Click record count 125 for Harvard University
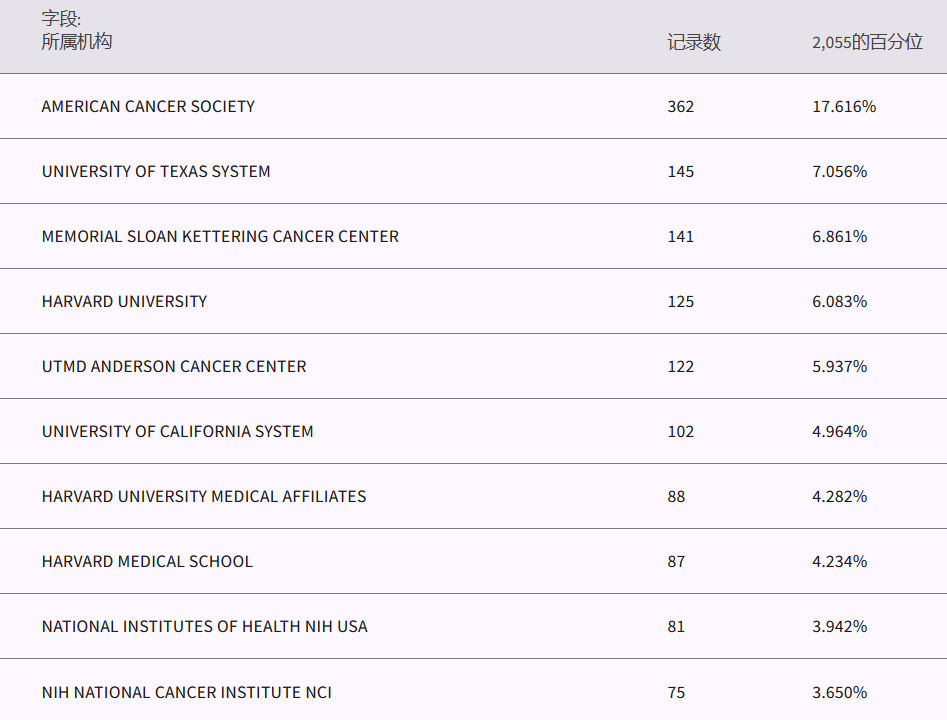The height and width of the screenshot is (720, 947). pos(680,301)
